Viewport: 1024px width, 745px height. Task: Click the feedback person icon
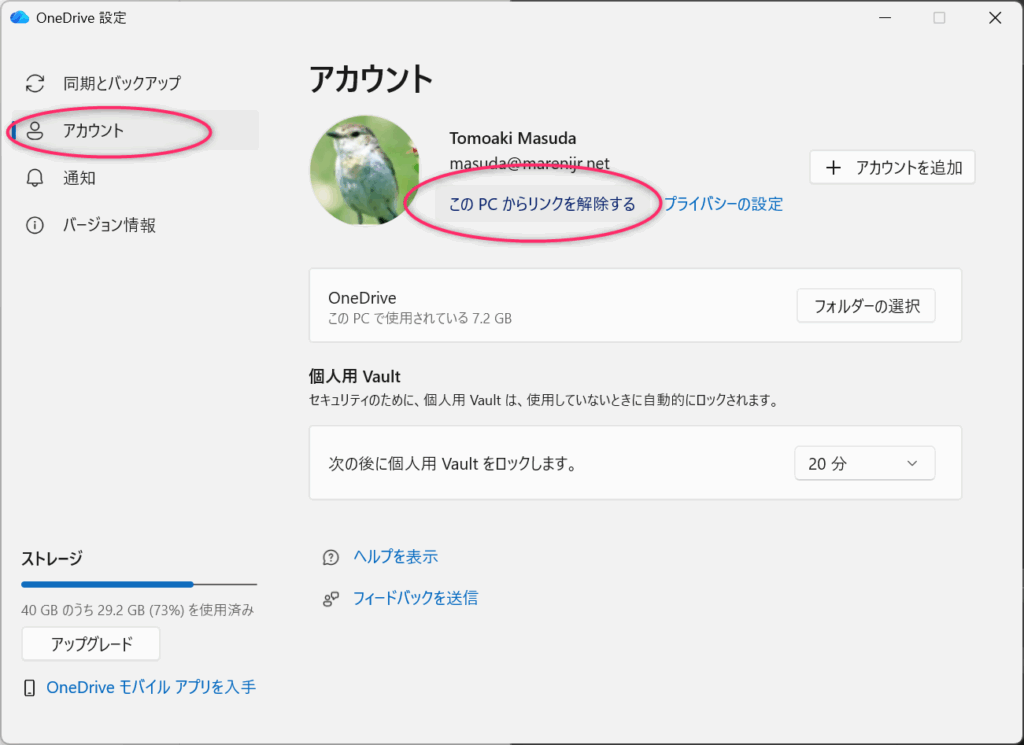point(330,599)
